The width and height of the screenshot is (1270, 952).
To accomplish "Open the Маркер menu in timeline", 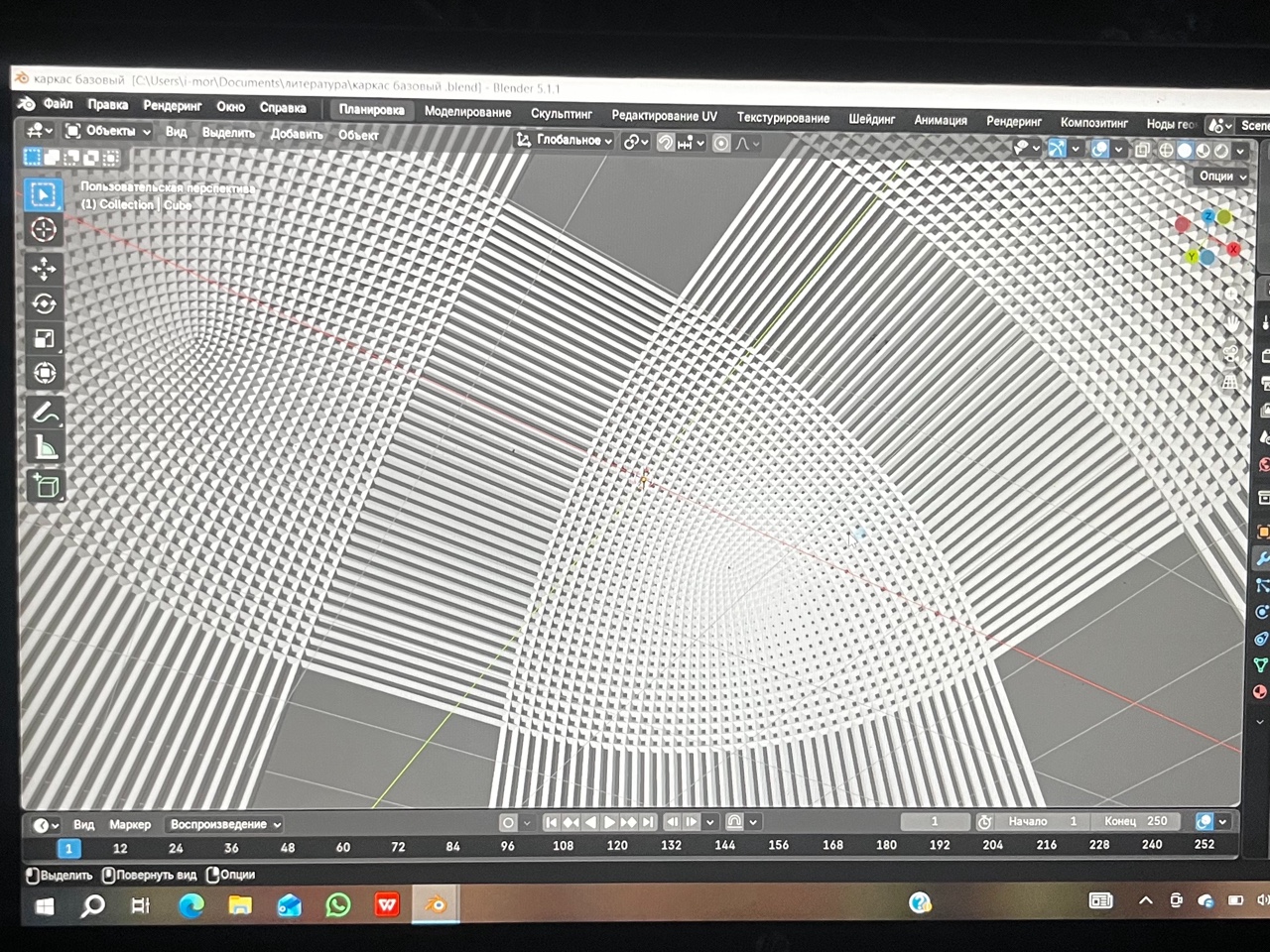I will click(x=130, y=825).
